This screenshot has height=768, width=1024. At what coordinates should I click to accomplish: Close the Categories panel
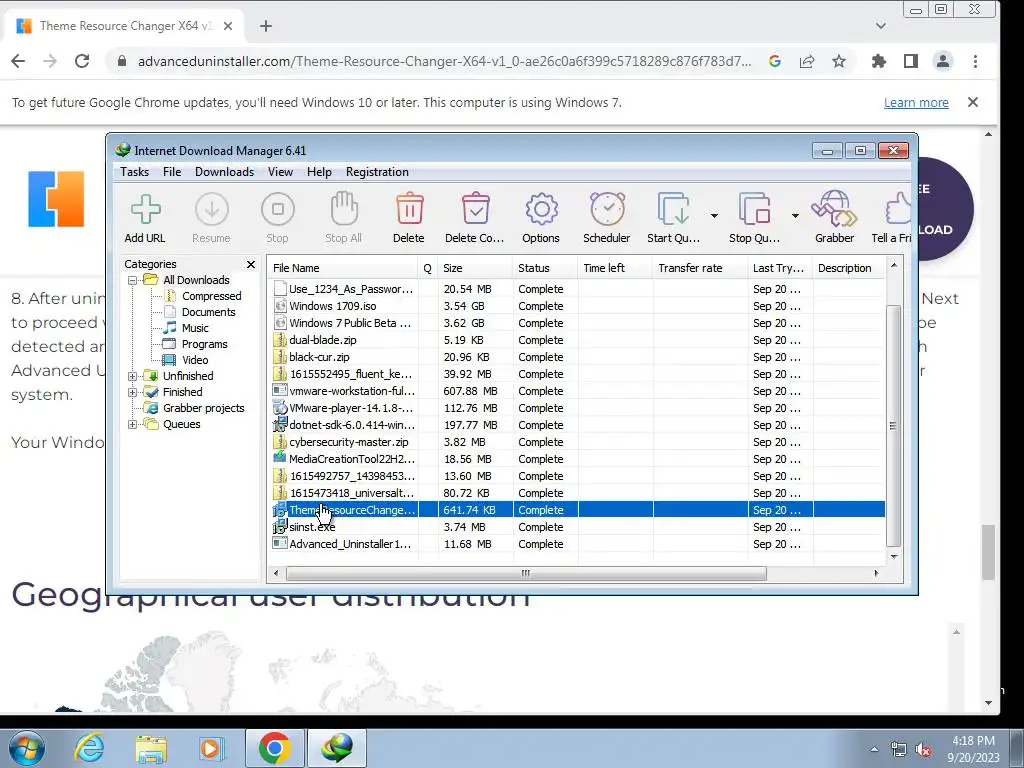tap(251, 264)
